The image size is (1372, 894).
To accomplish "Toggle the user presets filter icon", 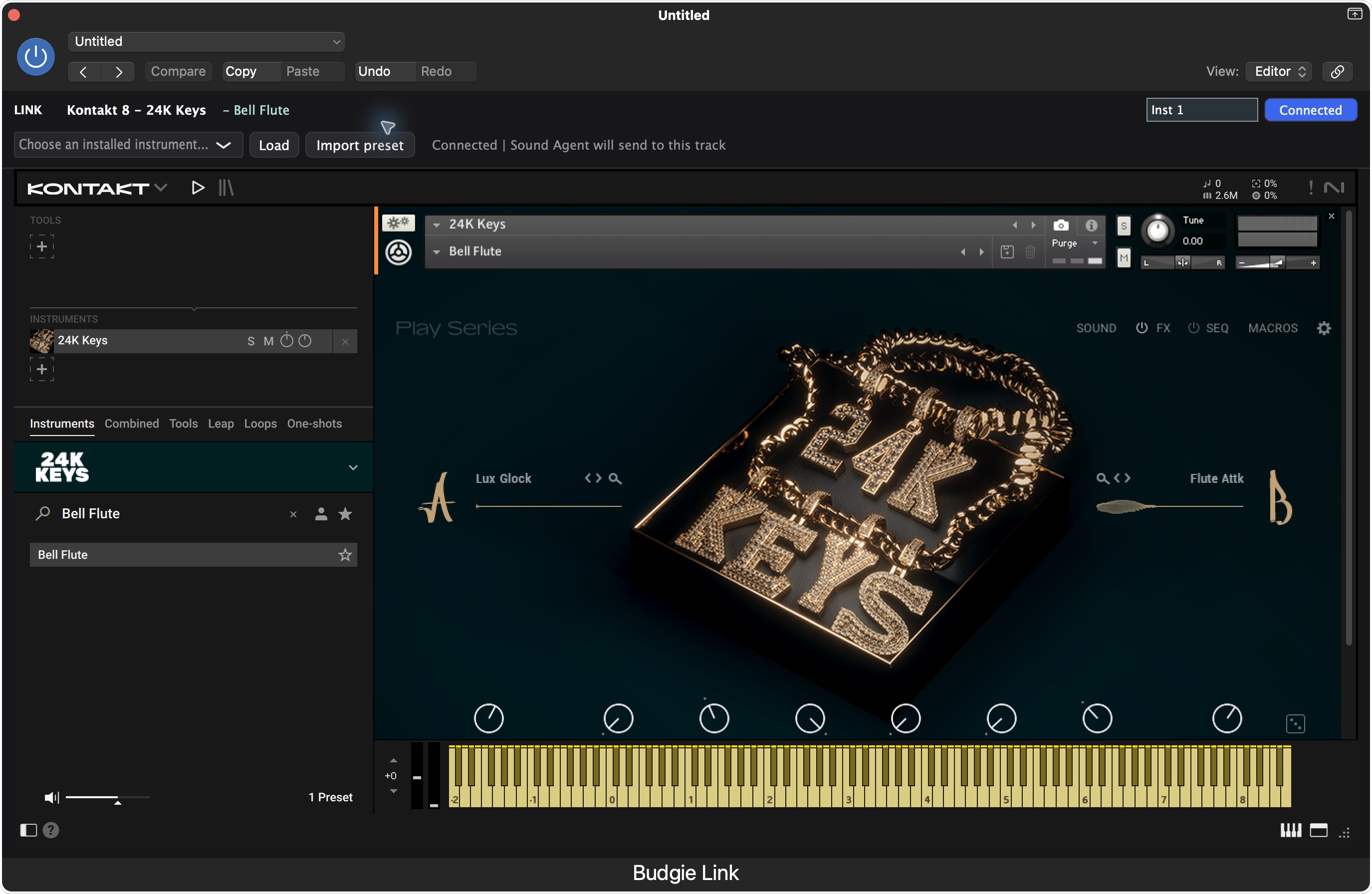I will (321, 513).
